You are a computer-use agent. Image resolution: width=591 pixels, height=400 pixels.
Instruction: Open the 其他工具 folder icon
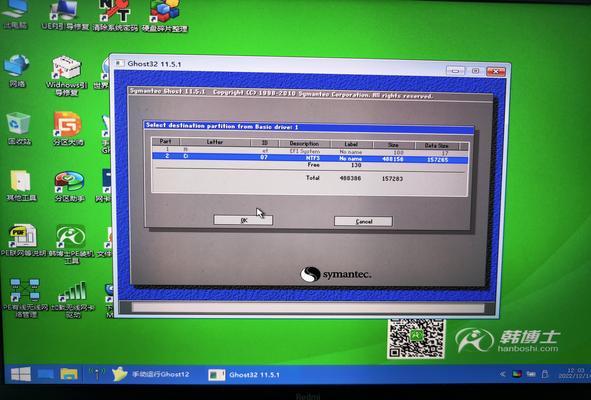(21, 185)
